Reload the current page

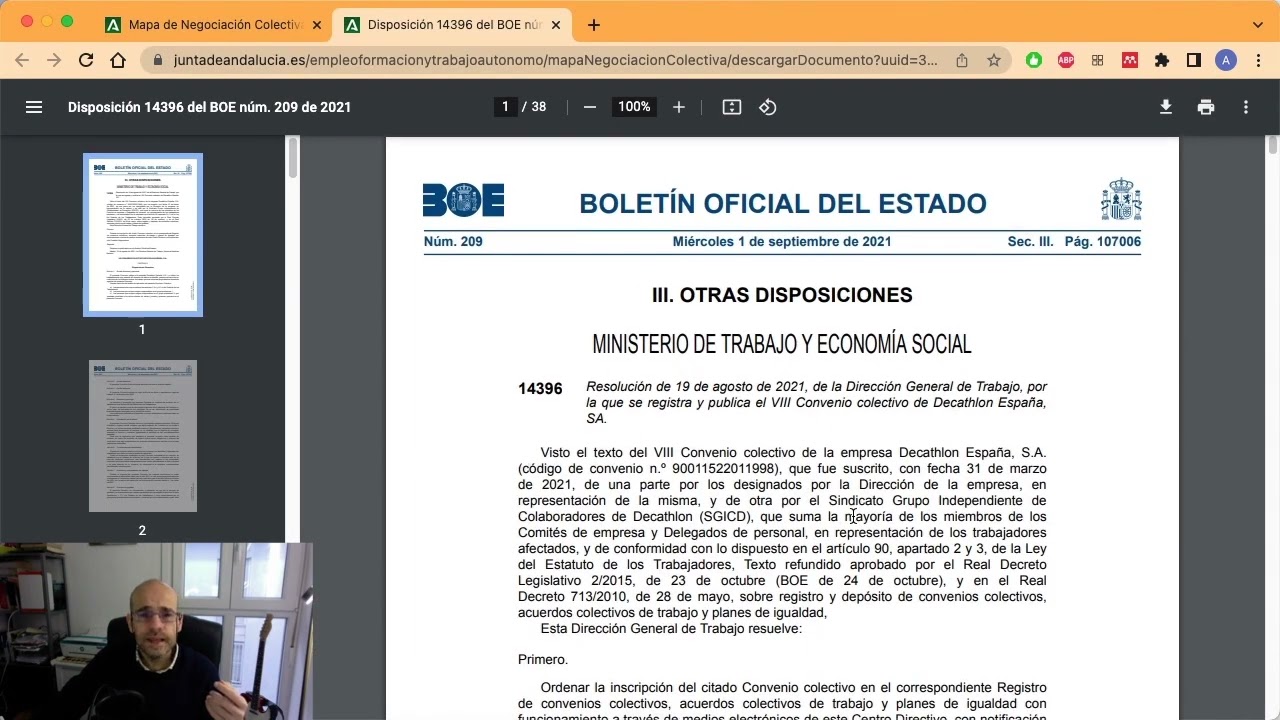coord(86,60)
